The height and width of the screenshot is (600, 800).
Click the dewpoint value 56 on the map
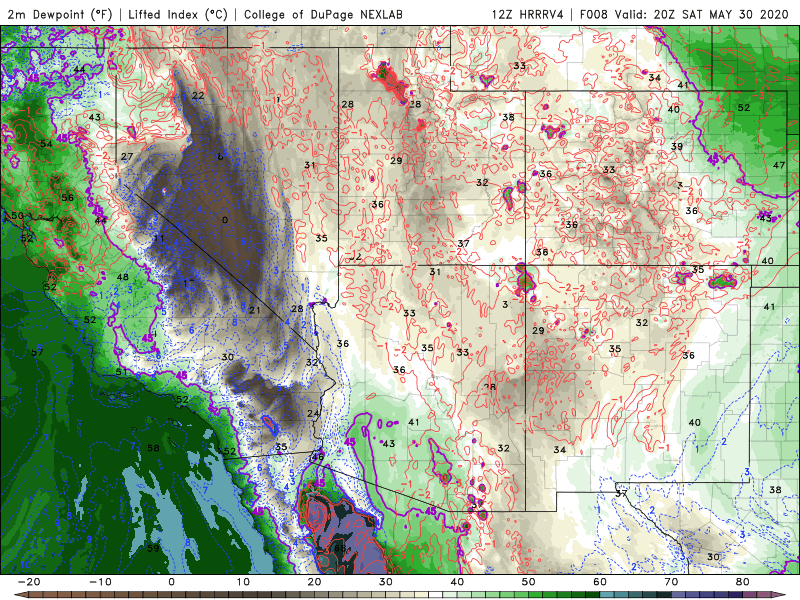pos(67,197)
